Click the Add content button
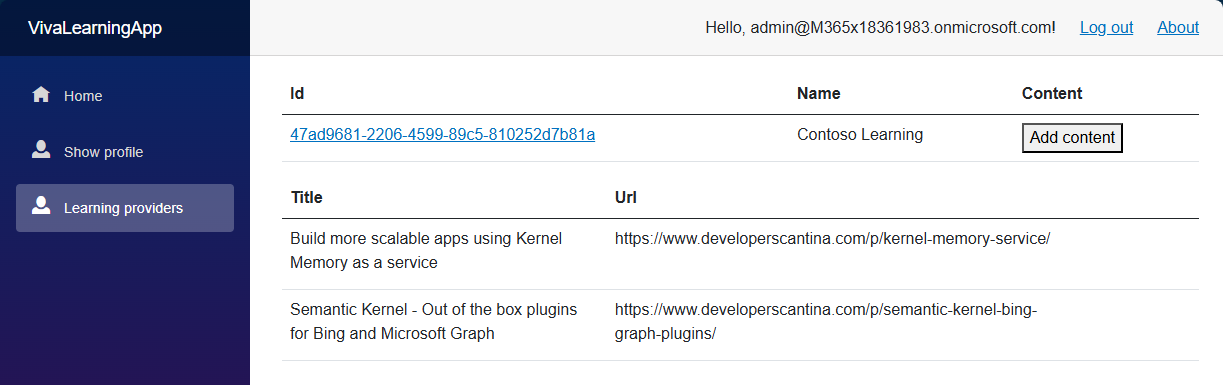Screen dimensions: 1223x385 1072,138
